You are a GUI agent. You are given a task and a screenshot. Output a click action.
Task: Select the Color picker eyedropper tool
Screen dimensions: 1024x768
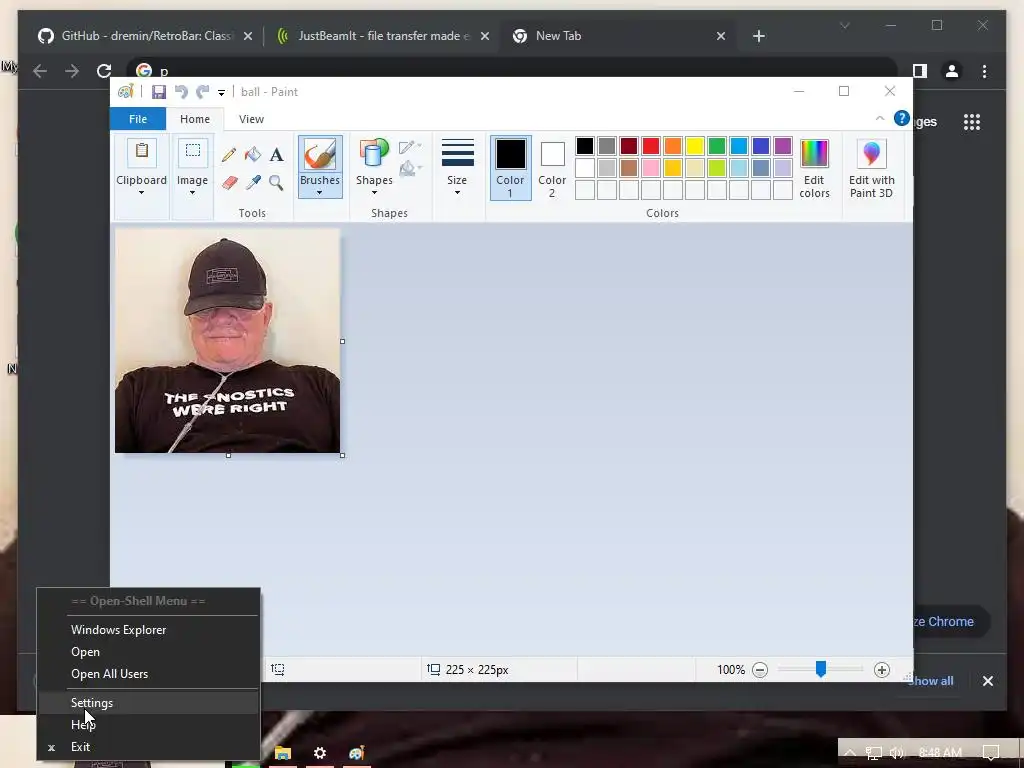(x=253, y=182)
